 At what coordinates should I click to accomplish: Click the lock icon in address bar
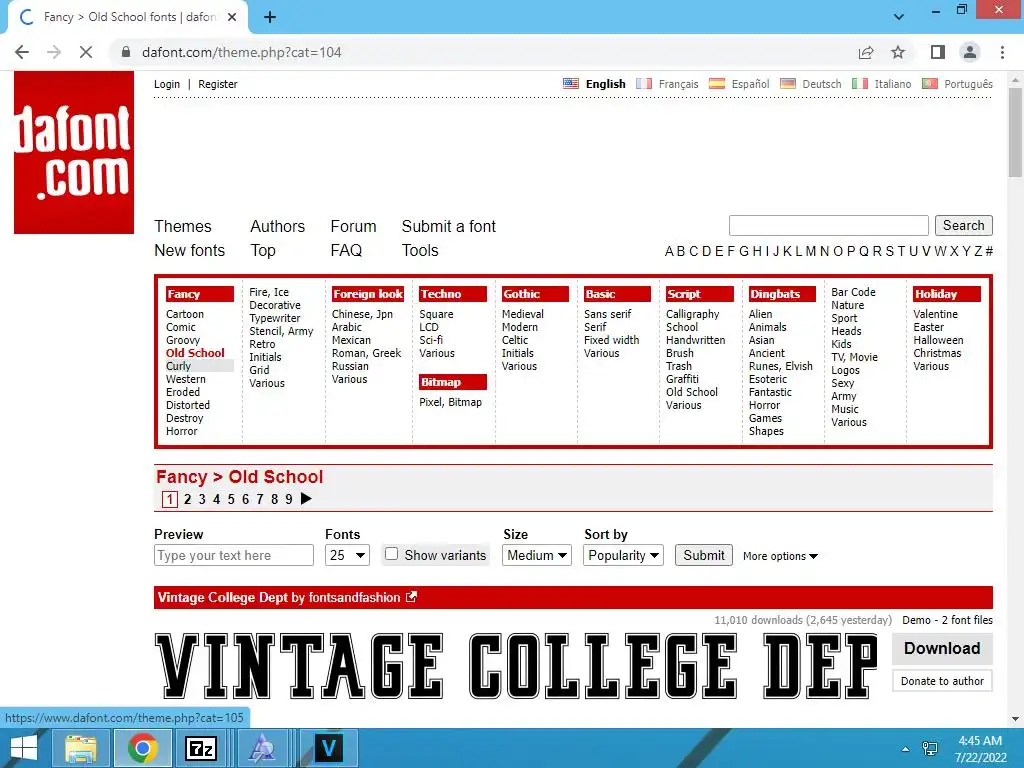coord(126,52)
